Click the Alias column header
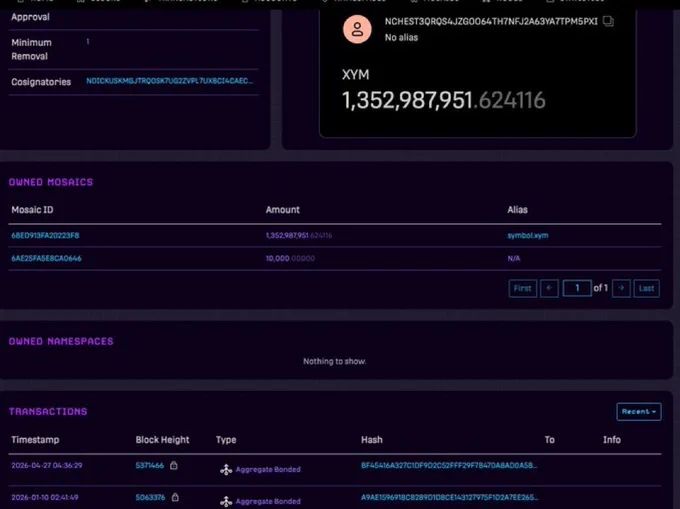Image resolution: width=680 pixels, height=509 pixels. [517, 210]
